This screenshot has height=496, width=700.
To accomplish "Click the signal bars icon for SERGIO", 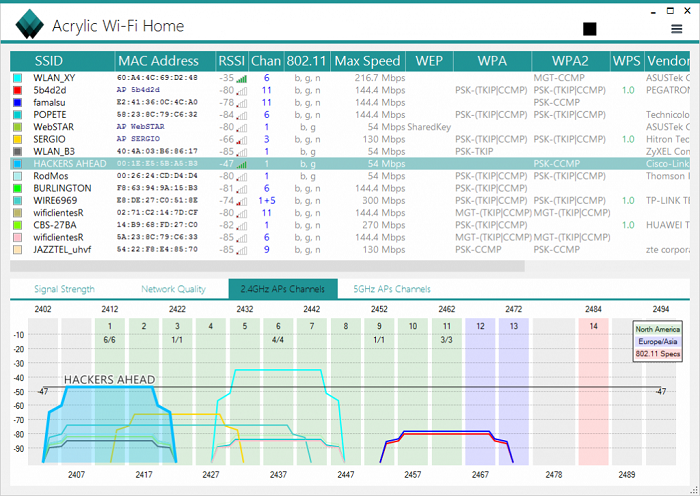I will 242,140.
